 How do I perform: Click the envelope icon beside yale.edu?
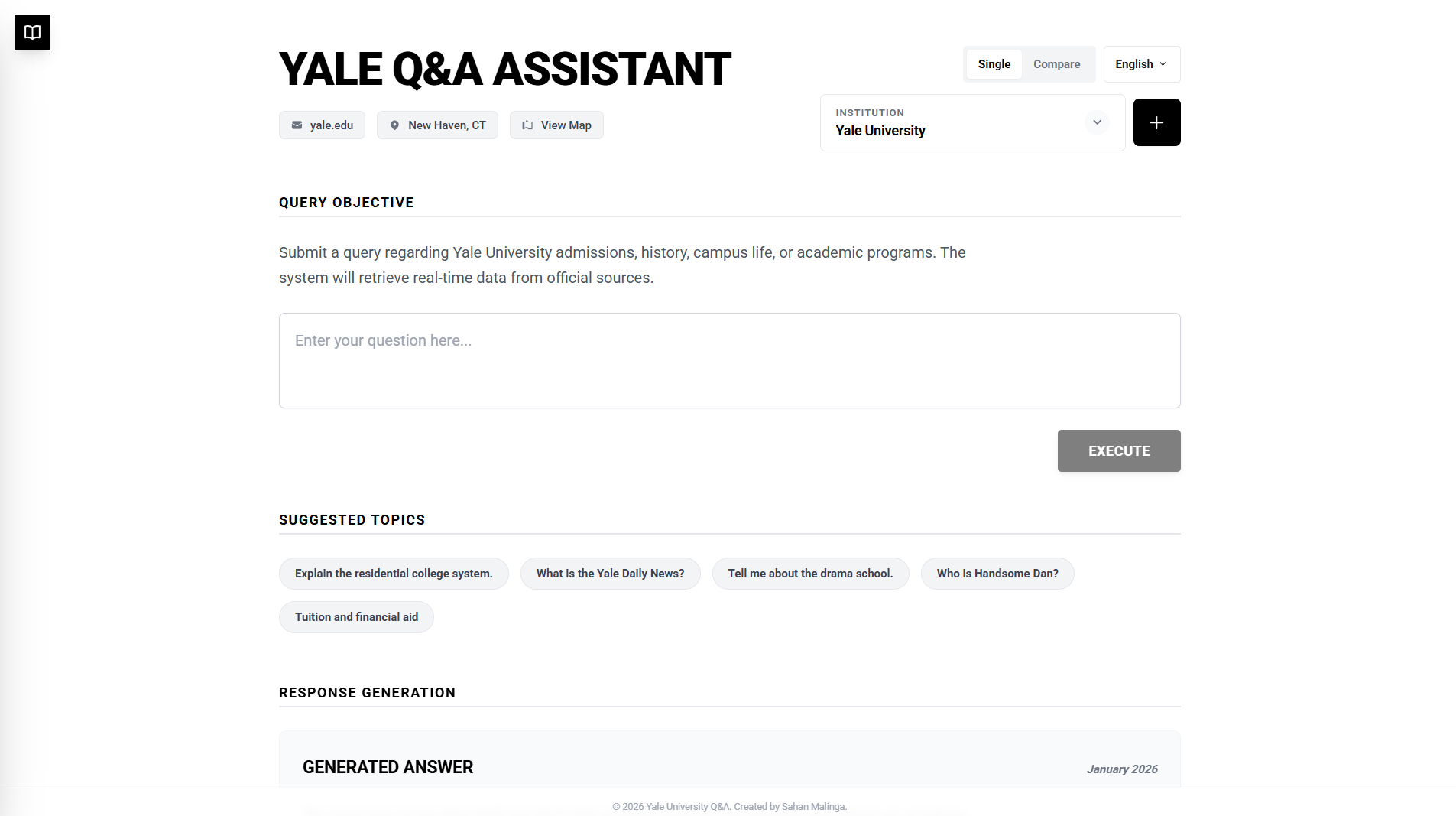[297, 125]
